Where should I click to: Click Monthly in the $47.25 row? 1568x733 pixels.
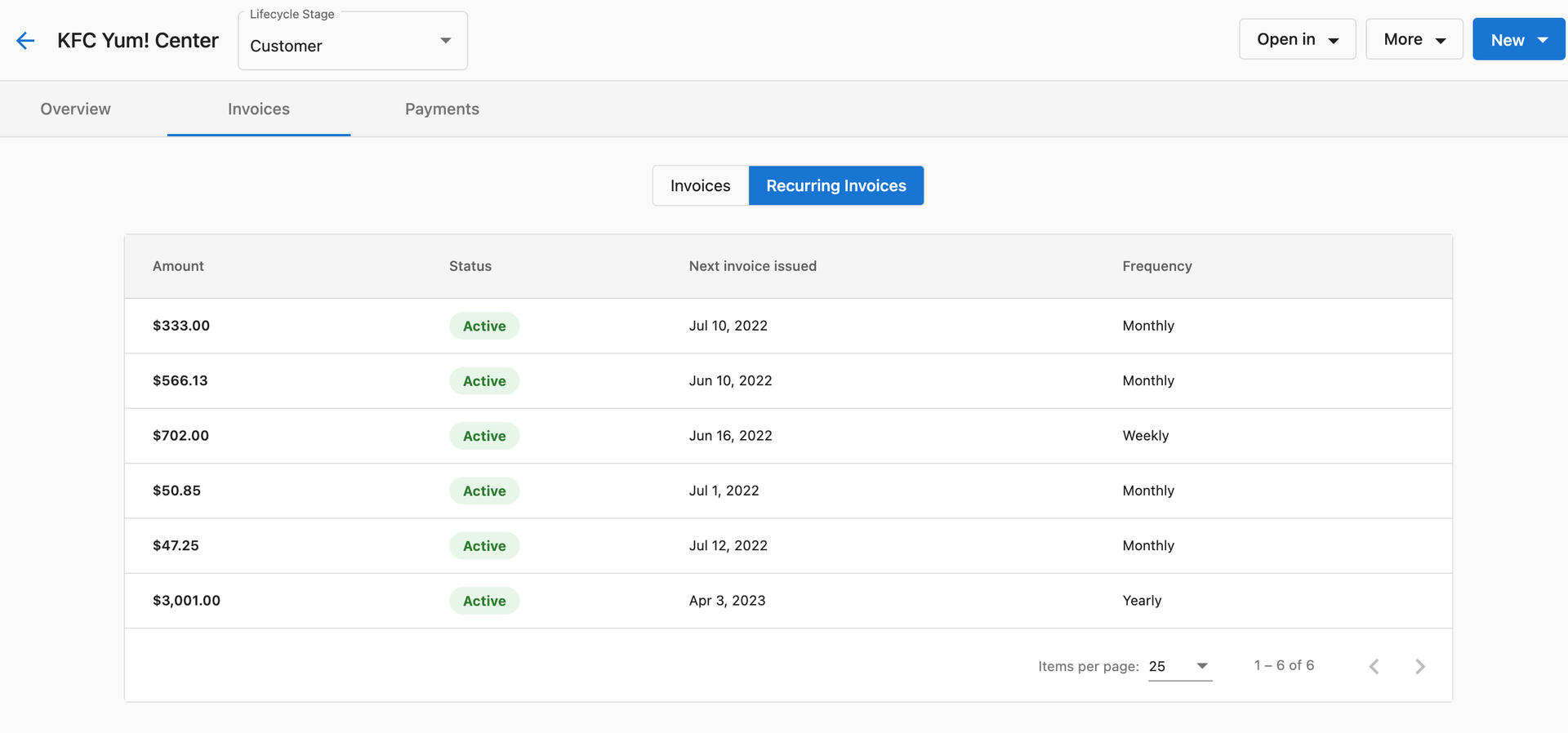click(1148, 545)
